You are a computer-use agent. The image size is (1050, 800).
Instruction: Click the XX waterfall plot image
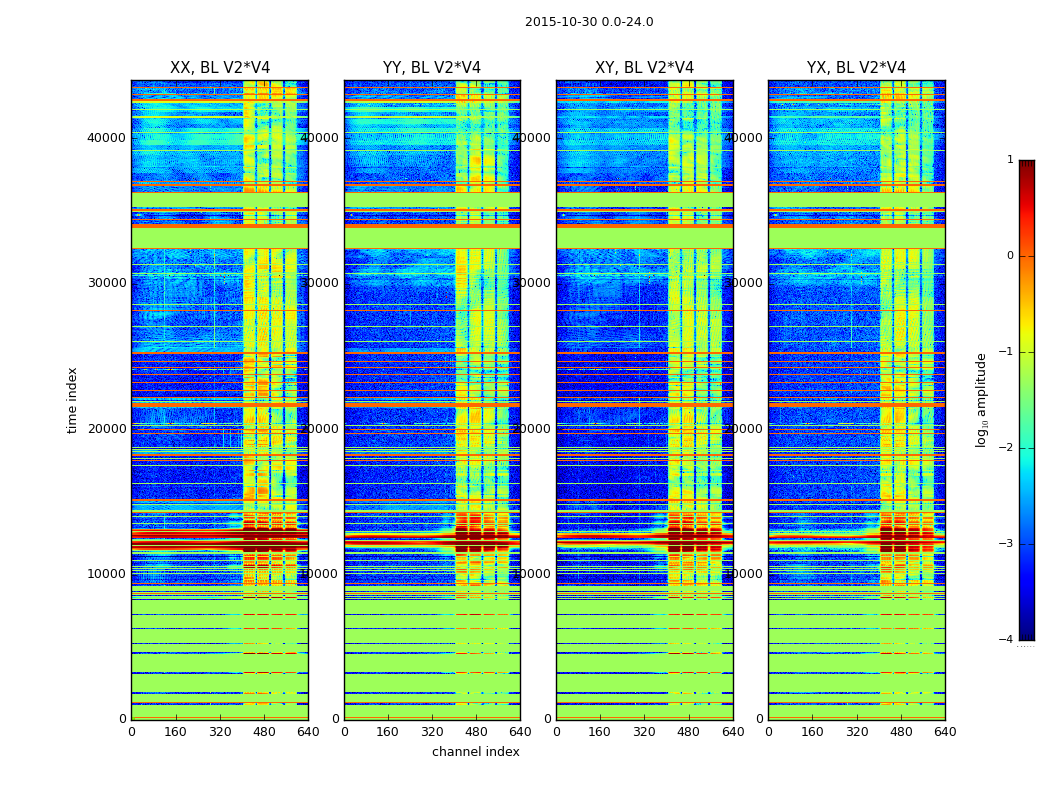click(220, 400)
